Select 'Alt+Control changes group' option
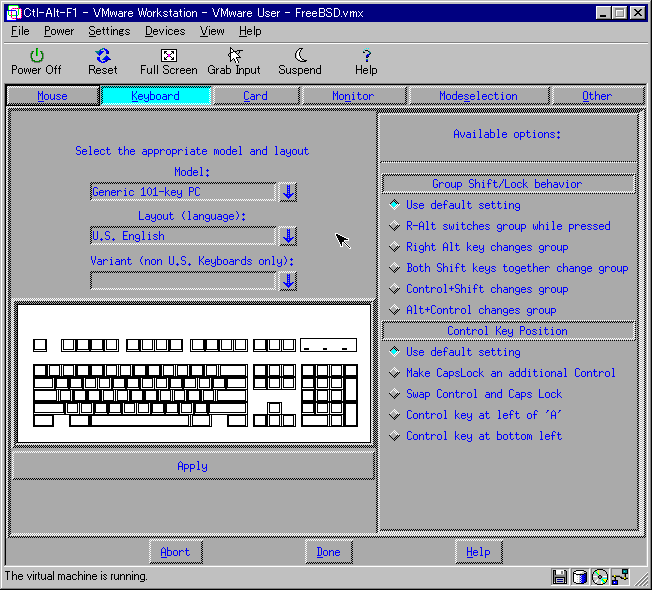This screenshot has height=590, width=652. point(394,310)
